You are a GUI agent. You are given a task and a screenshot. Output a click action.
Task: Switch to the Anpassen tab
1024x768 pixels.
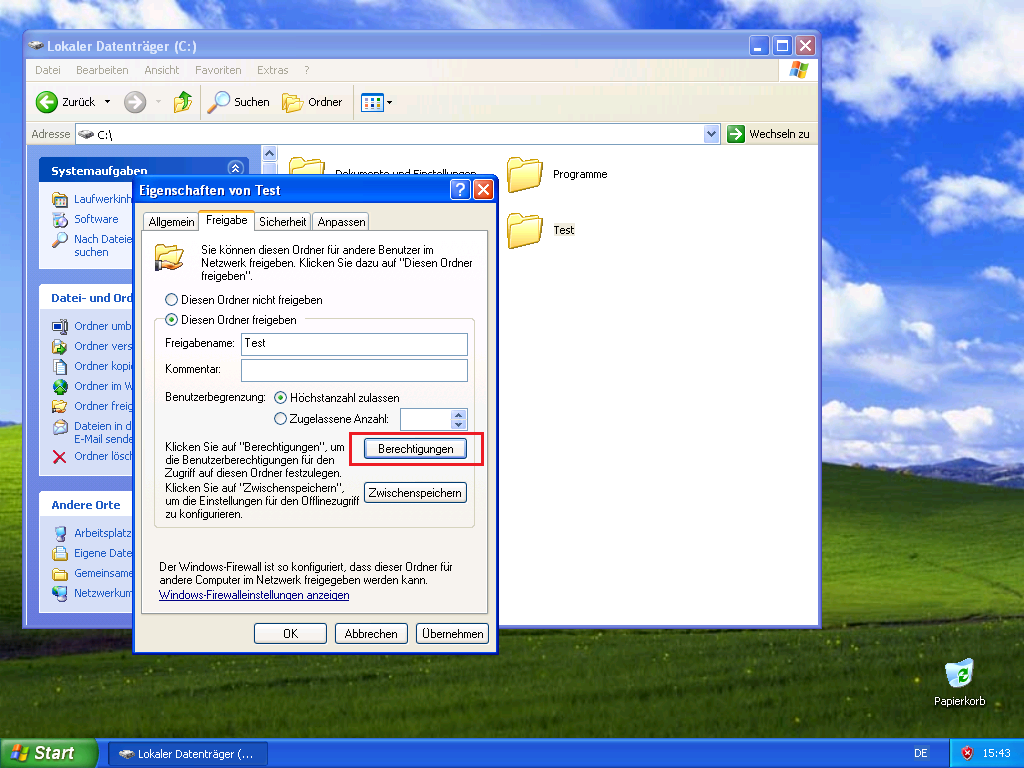click(341, 222)
